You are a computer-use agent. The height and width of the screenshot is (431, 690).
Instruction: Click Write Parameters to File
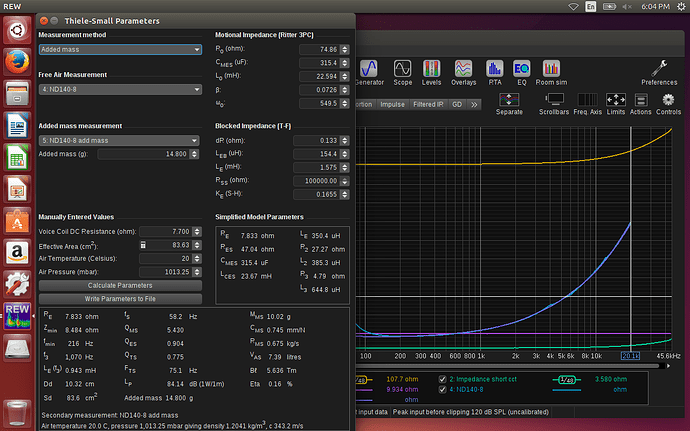[120, 298]
